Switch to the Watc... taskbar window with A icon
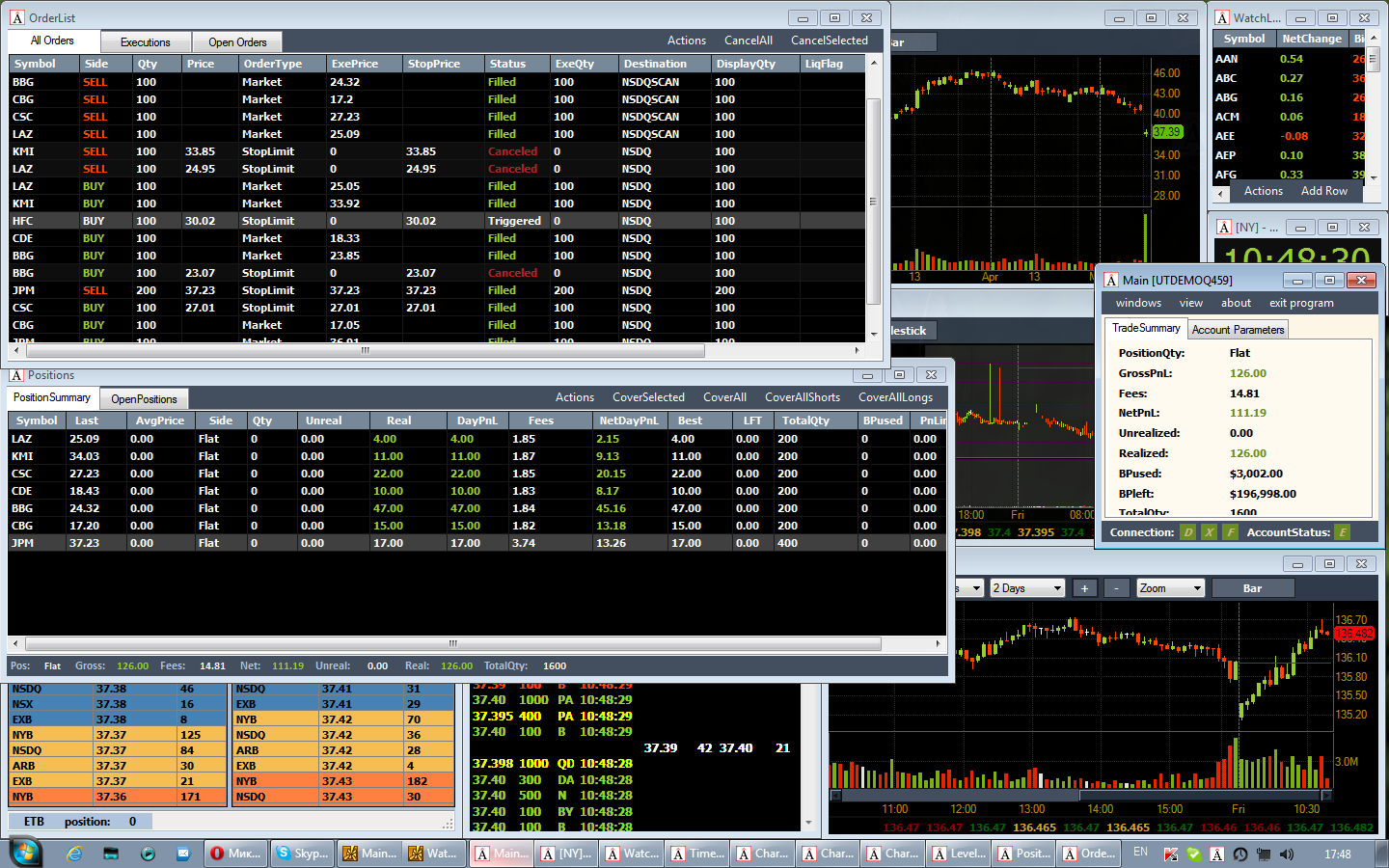This screenshot has width=1389, height=868. click(x=633, y=854)
